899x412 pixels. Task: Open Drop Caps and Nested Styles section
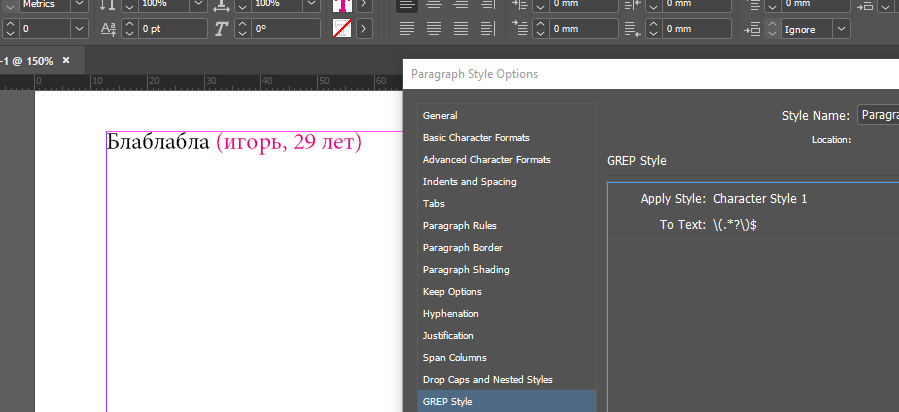487,380
